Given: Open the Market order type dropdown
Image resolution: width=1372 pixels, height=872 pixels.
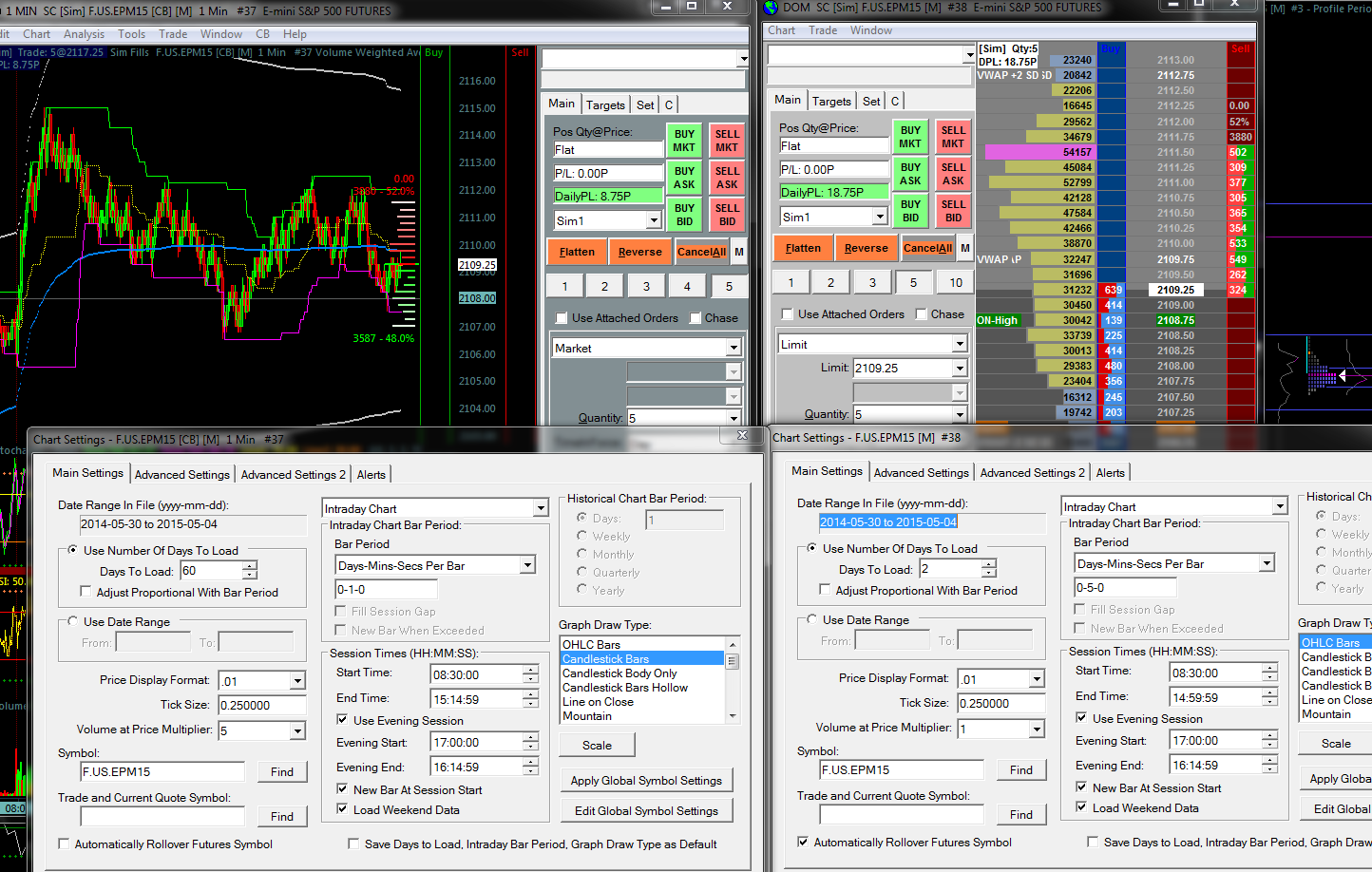Looking at the screenshot, I should pos(734,349).
